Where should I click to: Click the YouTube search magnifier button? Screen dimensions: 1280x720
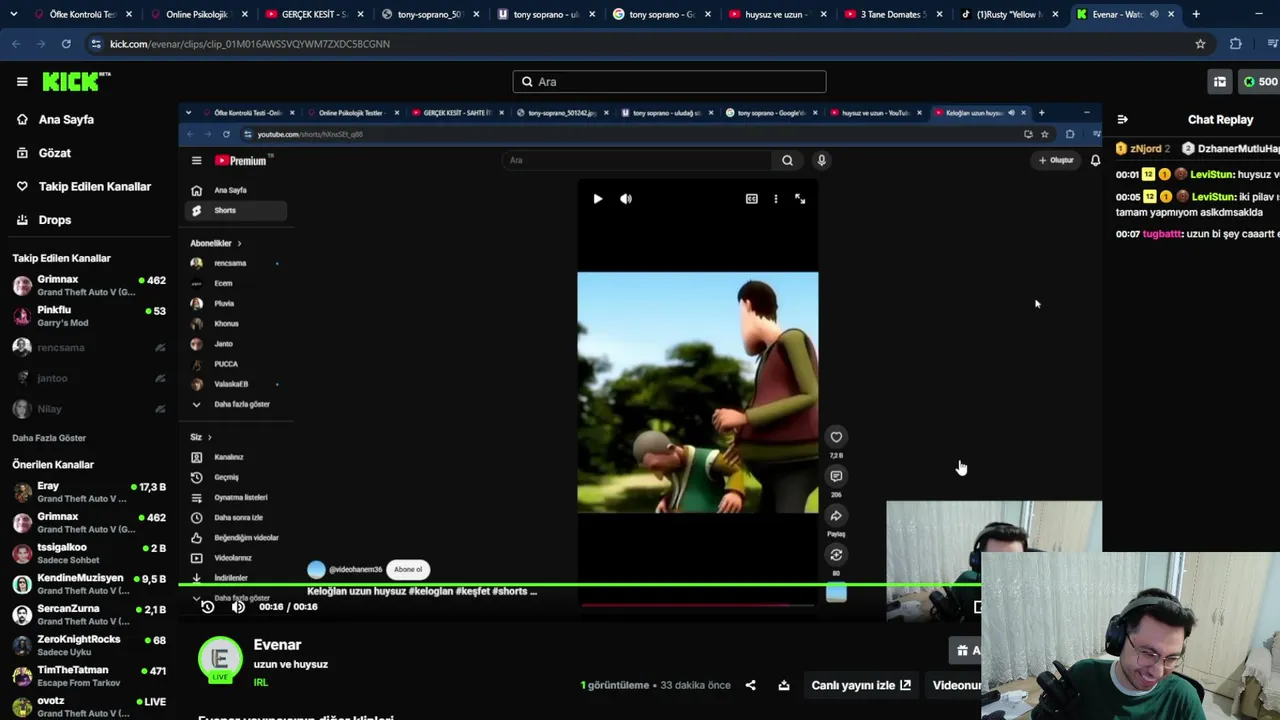click(x=787, y=160)
